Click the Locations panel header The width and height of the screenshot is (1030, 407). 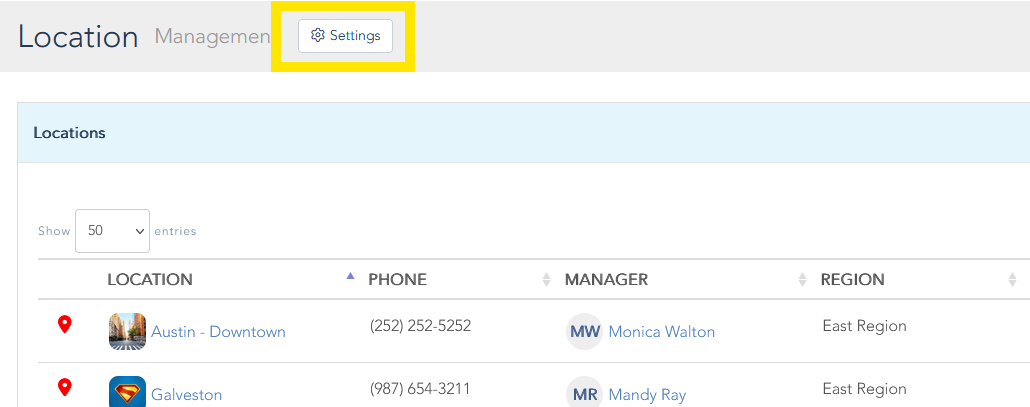[69, 132]
